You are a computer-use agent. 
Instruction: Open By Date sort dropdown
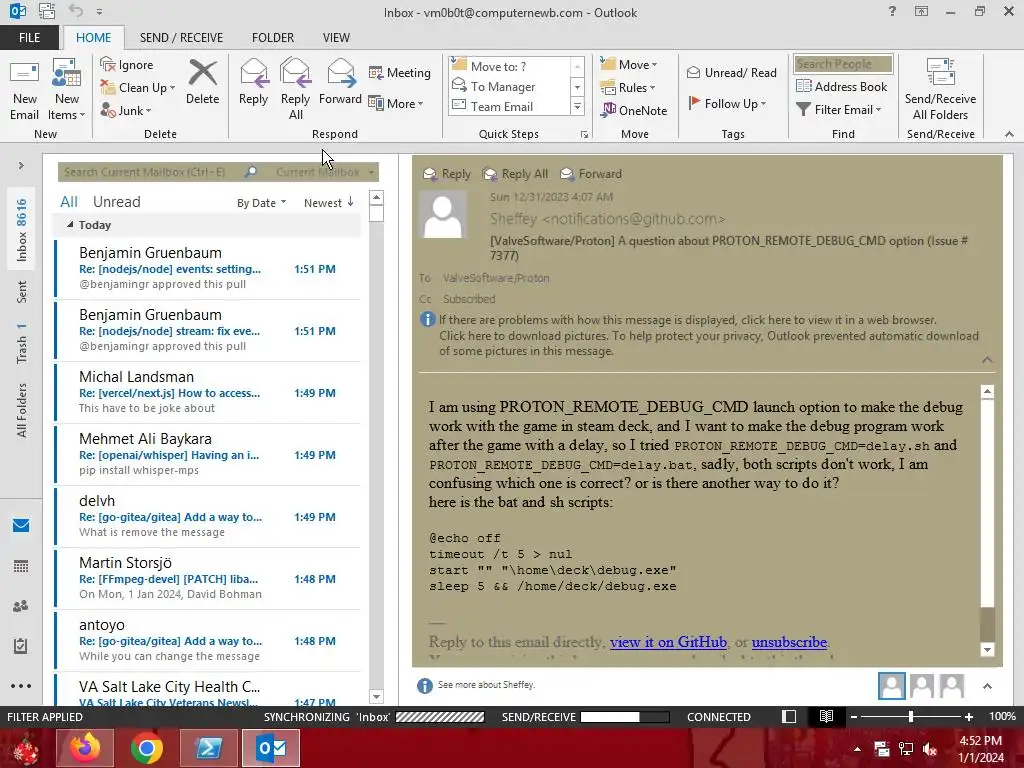point(261,203)
